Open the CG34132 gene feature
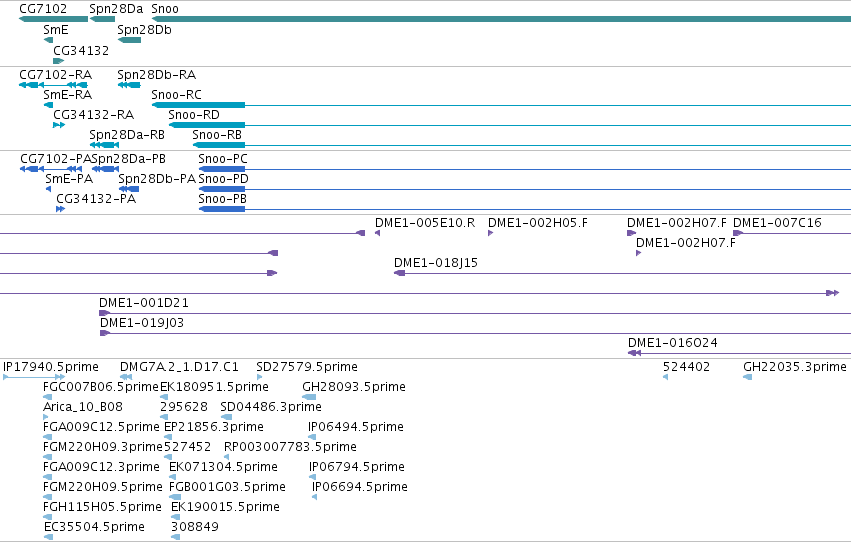The height and width of the screenshot is (542, 851). point(59,61)
